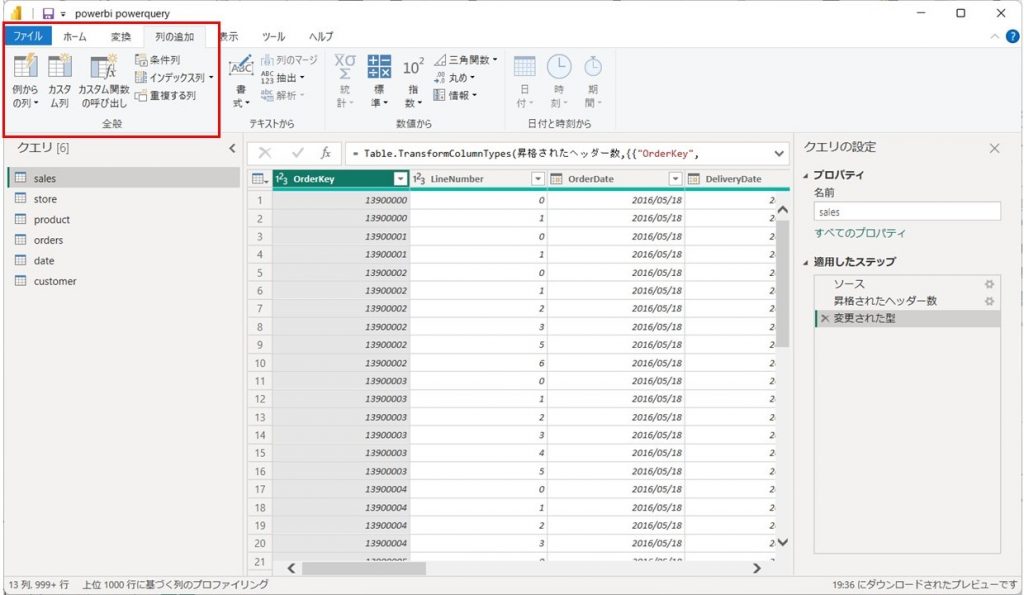Viewport: 1024px width, 595px height.
Task: Switch to the ホーム ribbon tab
Action: [77, 35]
